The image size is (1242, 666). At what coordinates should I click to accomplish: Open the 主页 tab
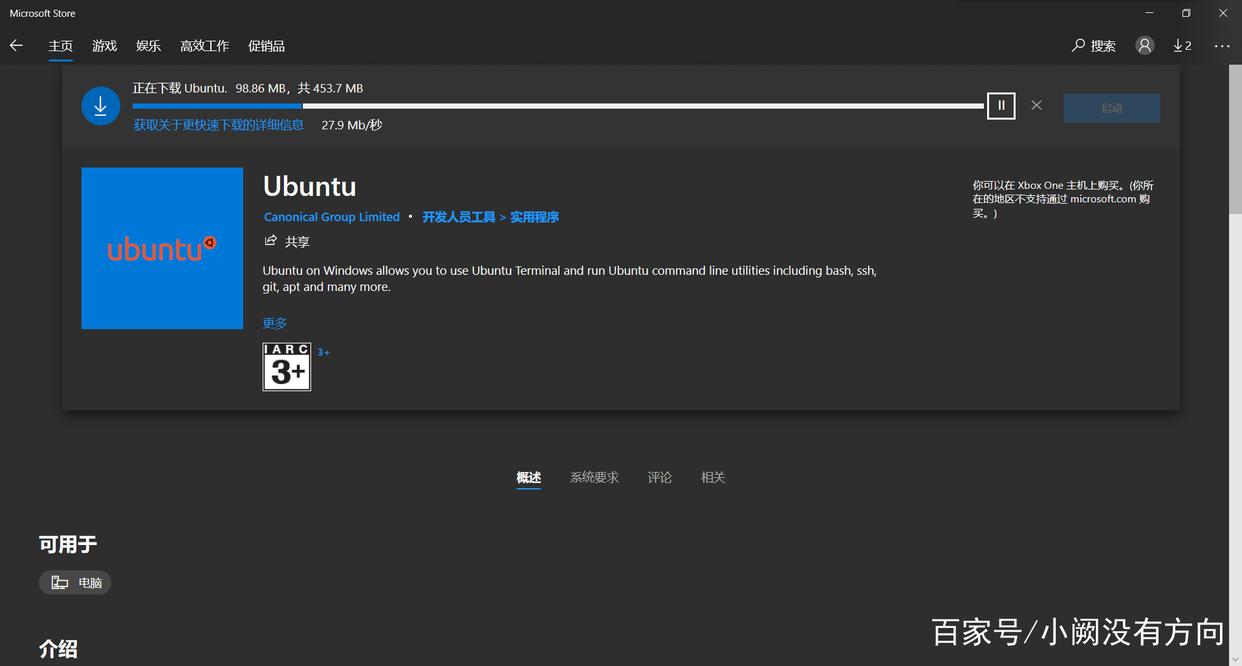[x=61, y=46]
